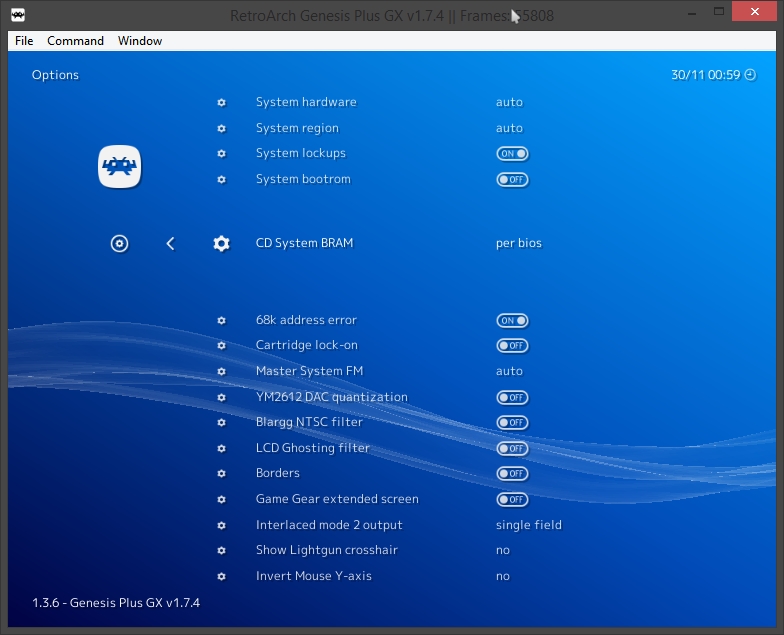The width and height of the screenshot is (784, 635).
Task: Switch on the LCD Ghosting filter toggle
Action: coord(512,448)
